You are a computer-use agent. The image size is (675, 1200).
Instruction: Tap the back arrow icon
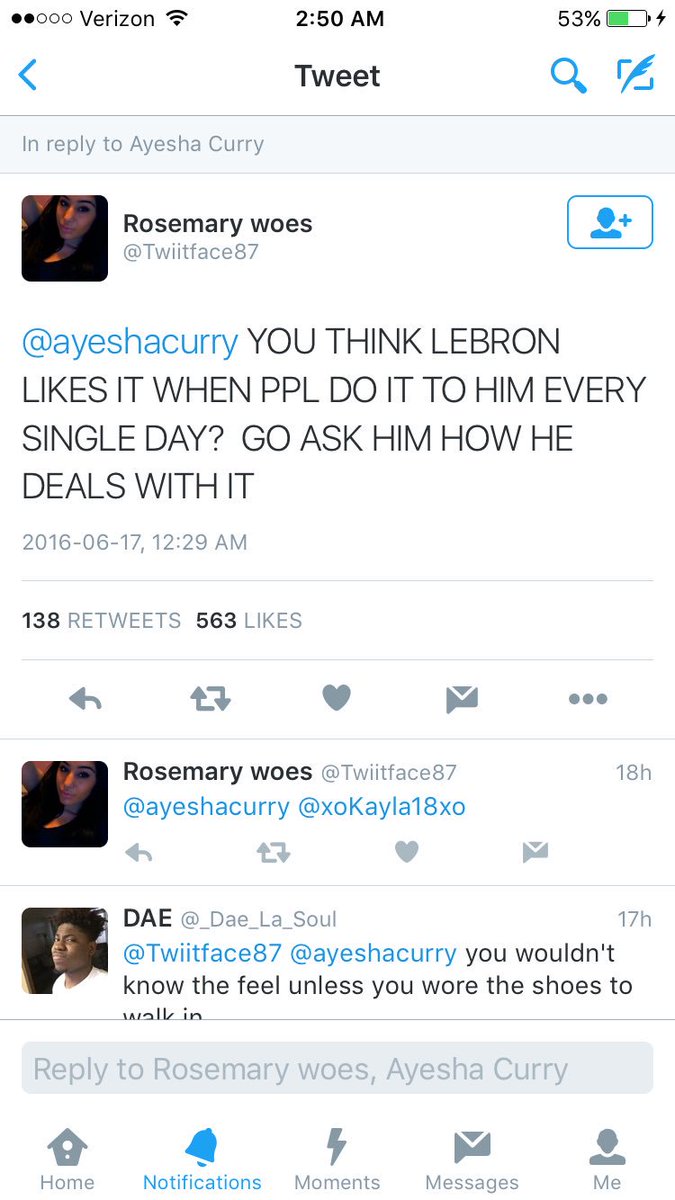[x=28, y=75]
